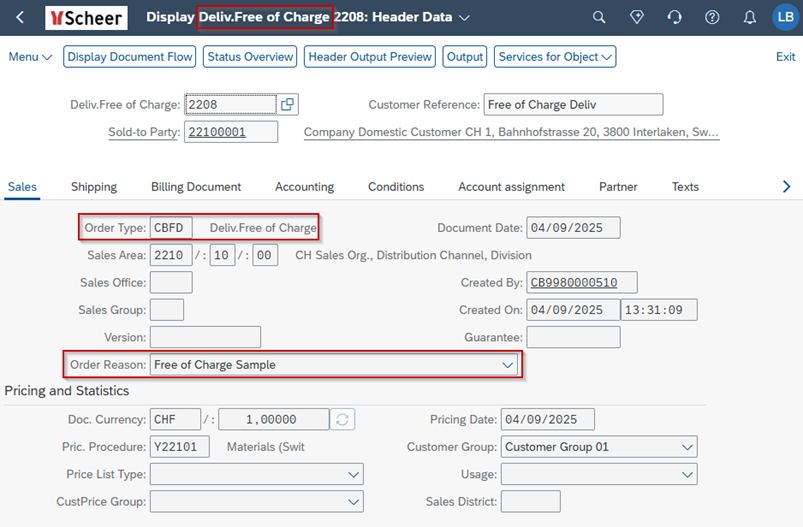803x527 pixels.
Task: Click the Customer Reference field
Action: click(573, 104)
